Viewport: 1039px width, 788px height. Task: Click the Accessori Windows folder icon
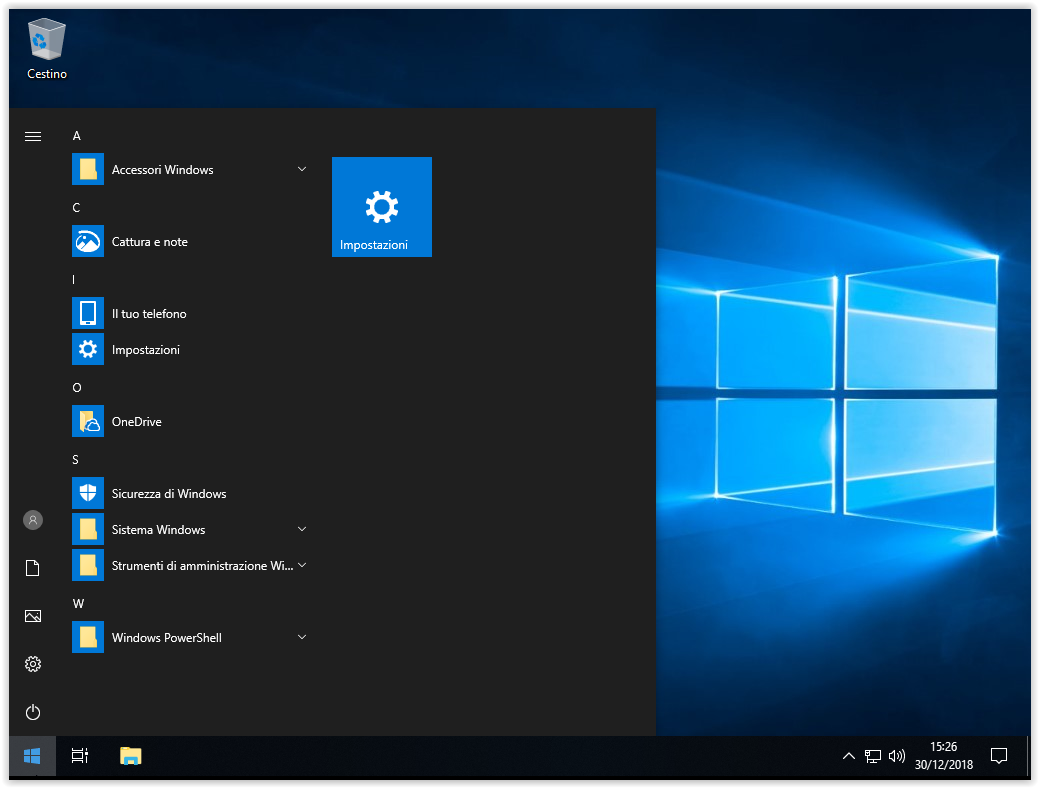87,169
